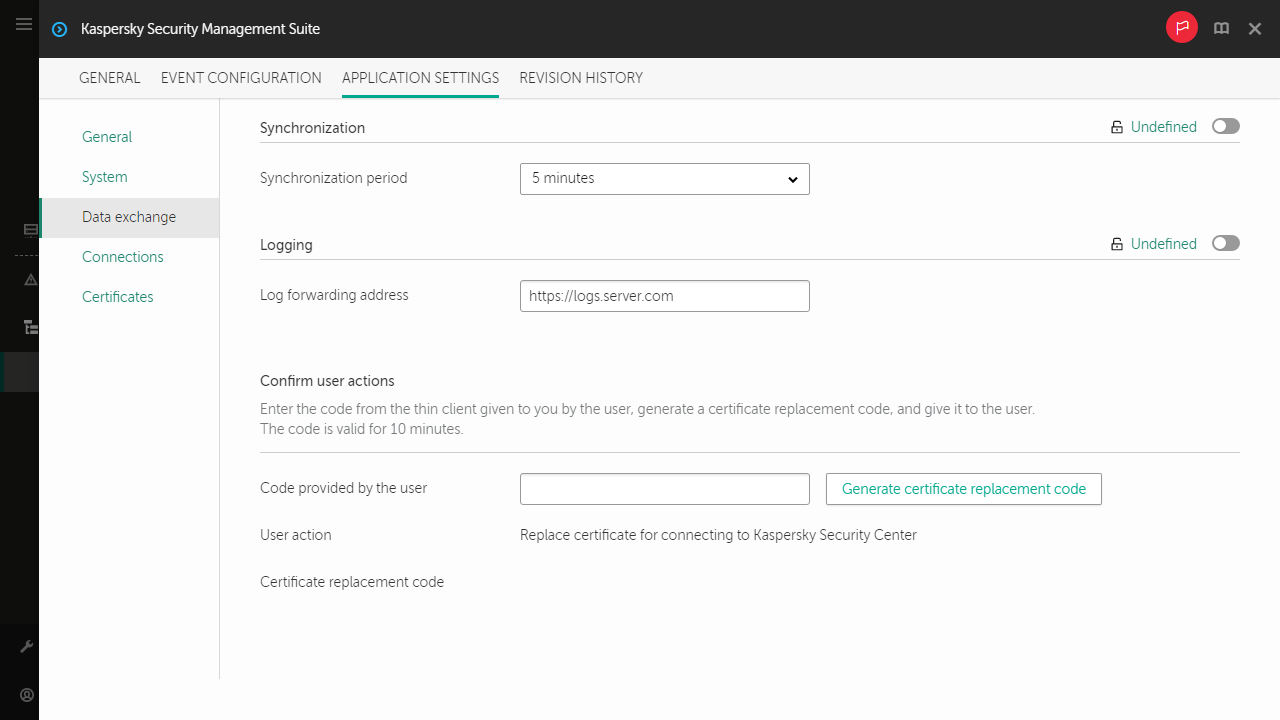
Task: Open notifications via the red flag icon
Action: pyautogui.click(x=1181, y=28)
